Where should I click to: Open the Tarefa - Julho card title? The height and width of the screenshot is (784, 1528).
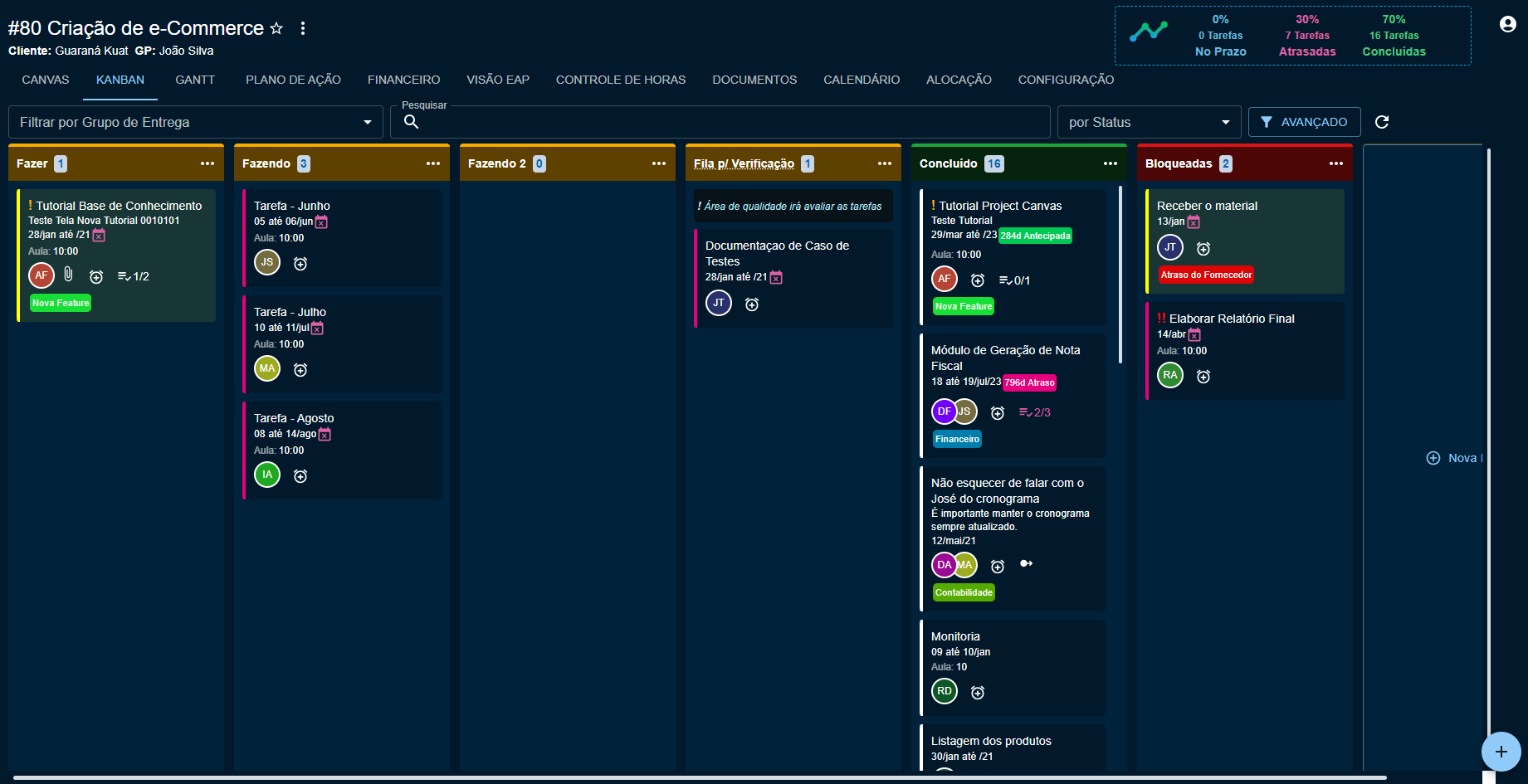290,312
